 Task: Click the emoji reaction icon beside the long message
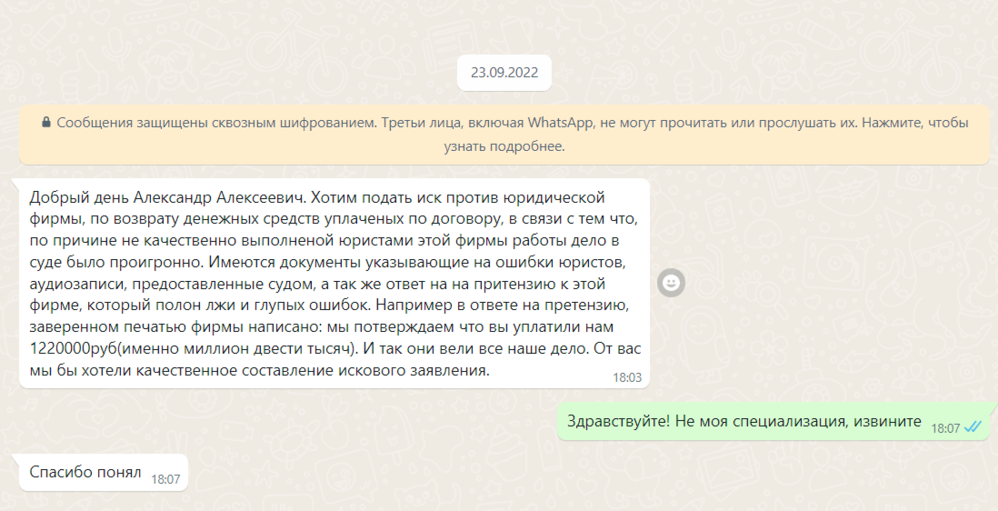671,283
